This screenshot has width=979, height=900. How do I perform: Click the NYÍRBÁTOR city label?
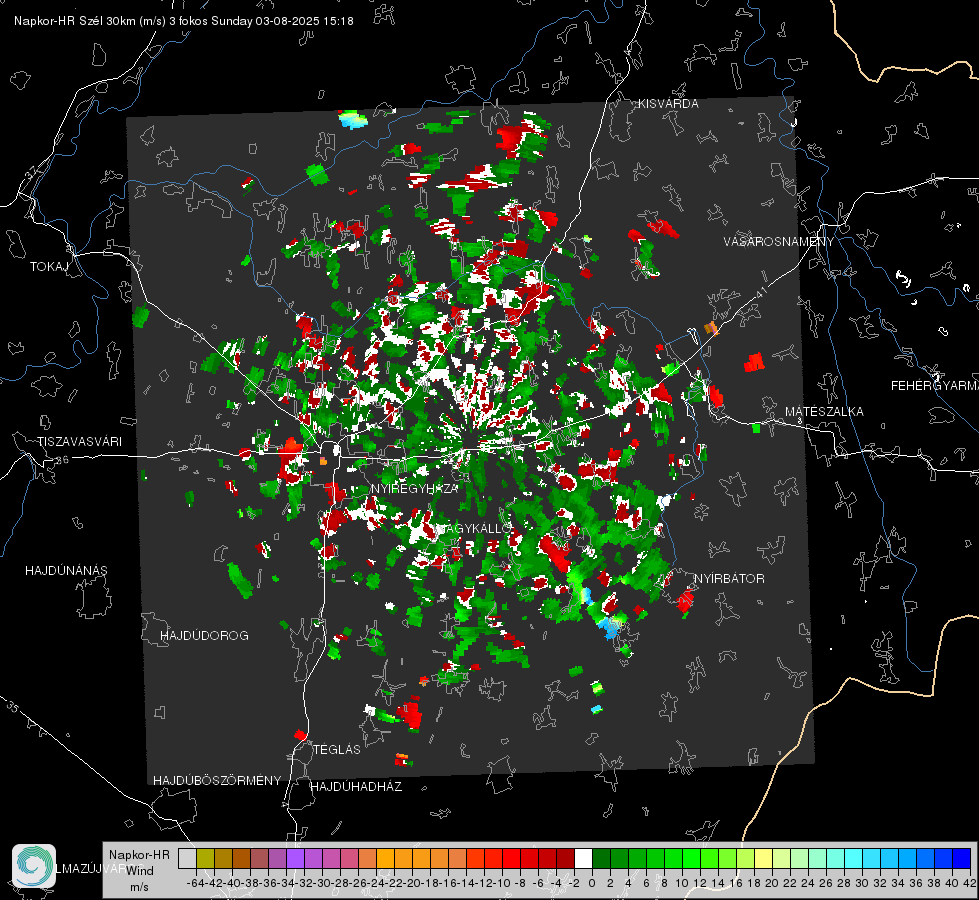[729, 579]
